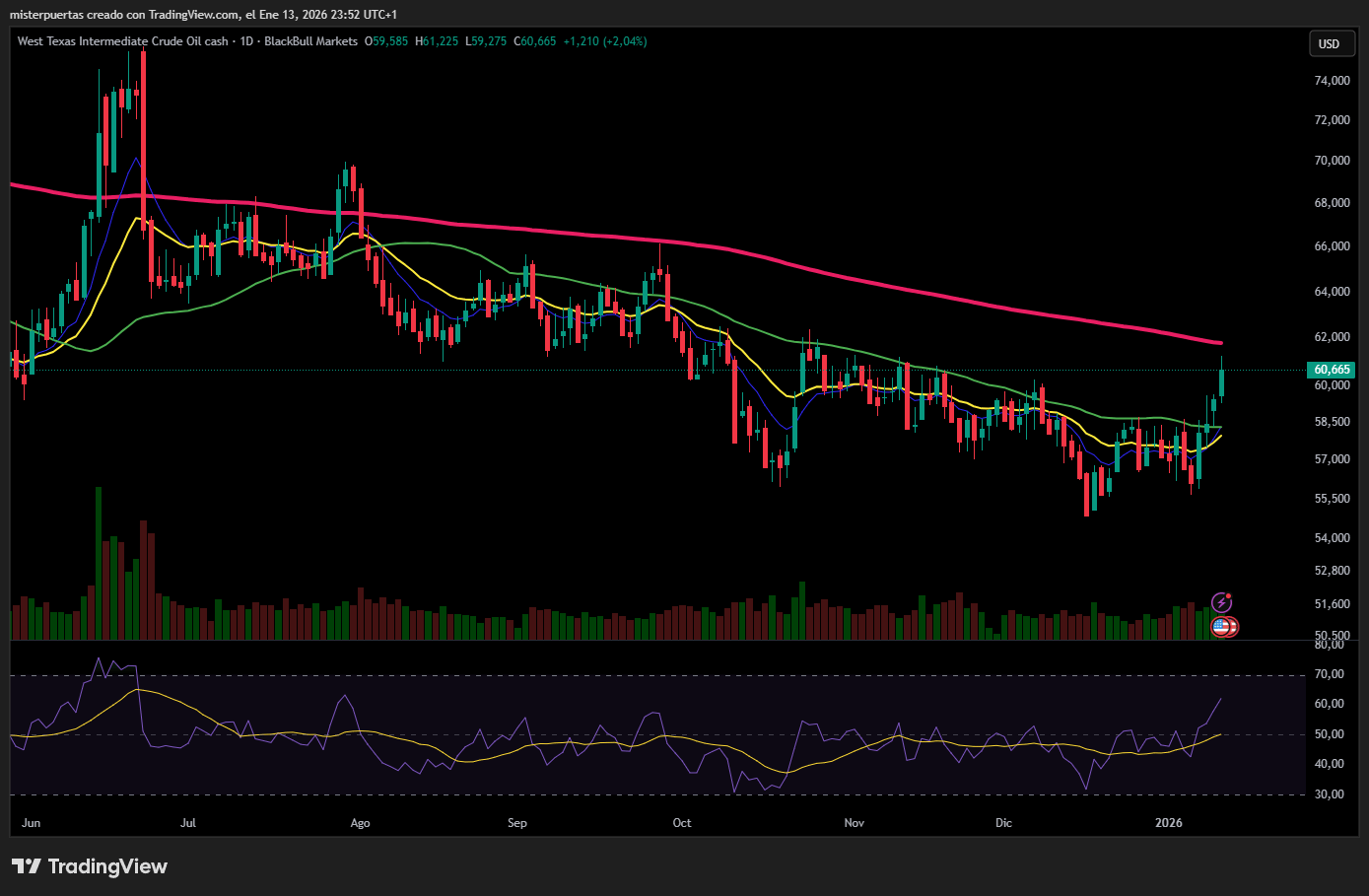Viewport: 1369px width, 896px height.
Task: Click the 68,000 price axis label
Action: click(1333, 203)
